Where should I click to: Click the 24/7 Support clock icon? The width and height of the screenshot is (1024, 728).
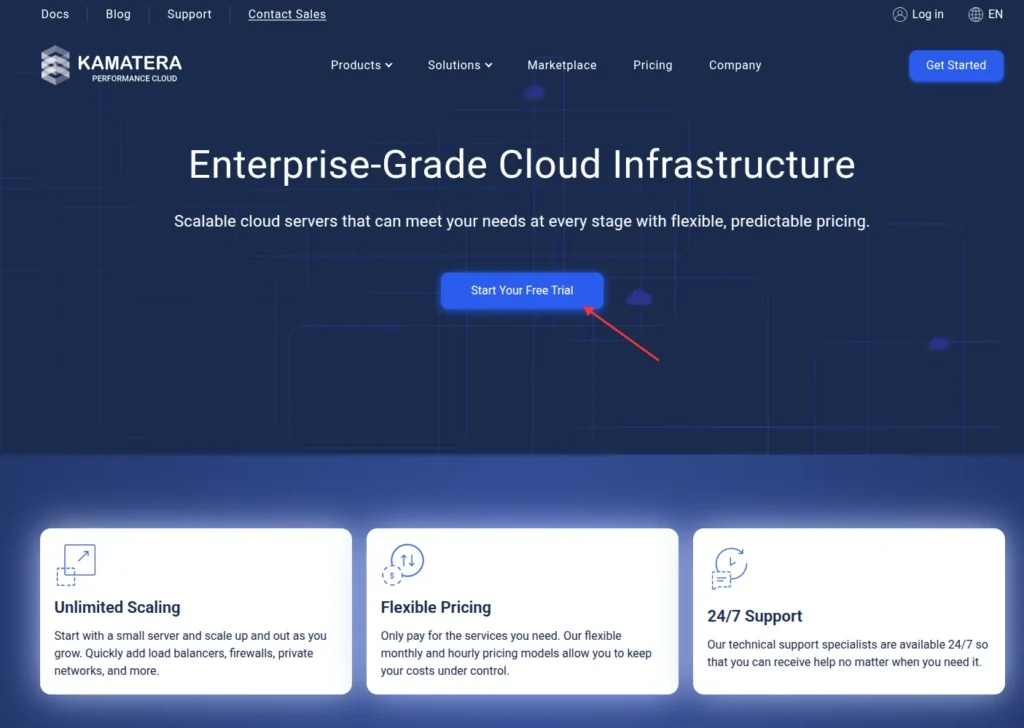point(729,568)
